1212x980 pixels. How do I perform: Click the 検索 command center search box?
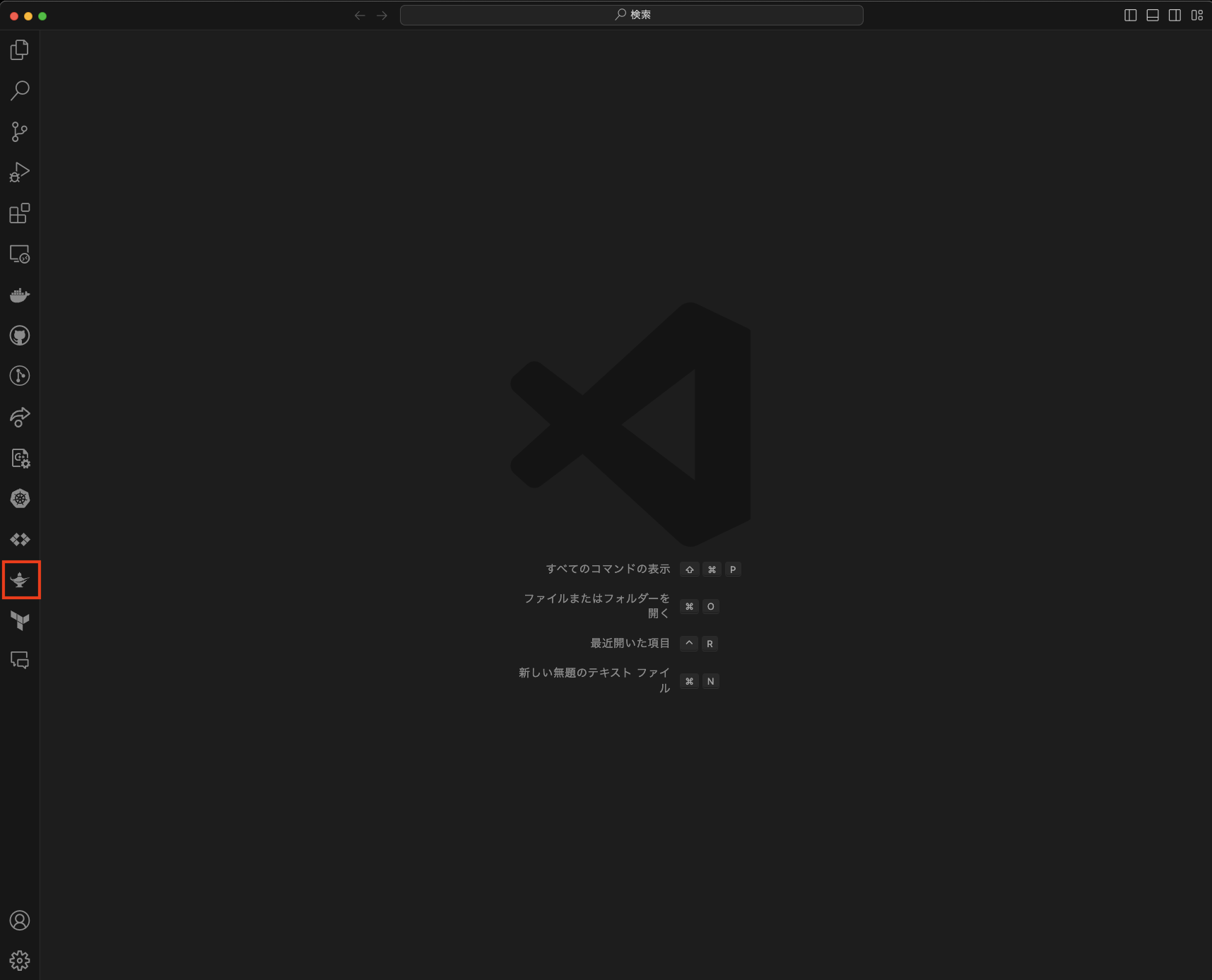click(632, 15)
